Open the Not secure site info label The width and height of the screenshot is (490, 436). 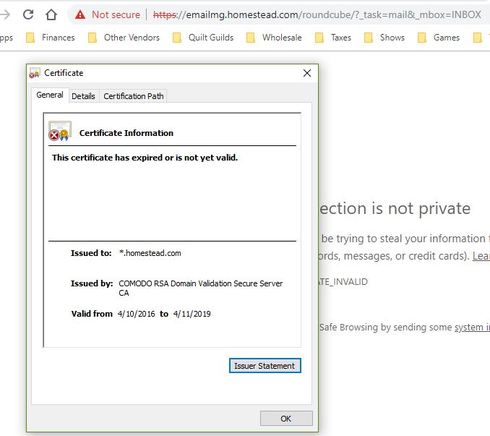(x=116, y=15)
